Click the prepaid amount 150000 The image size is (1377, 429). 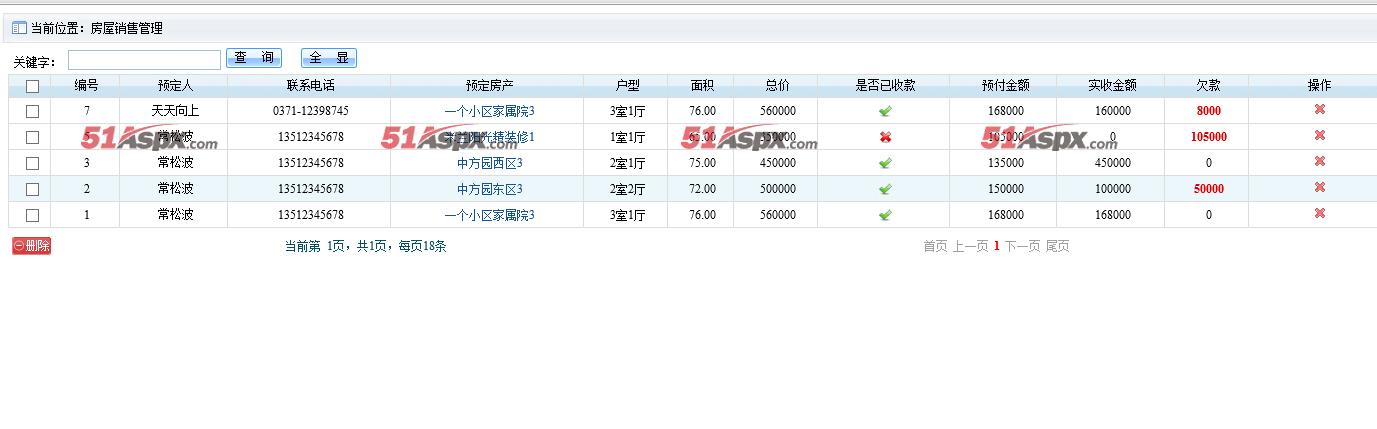pos(1005,189)
